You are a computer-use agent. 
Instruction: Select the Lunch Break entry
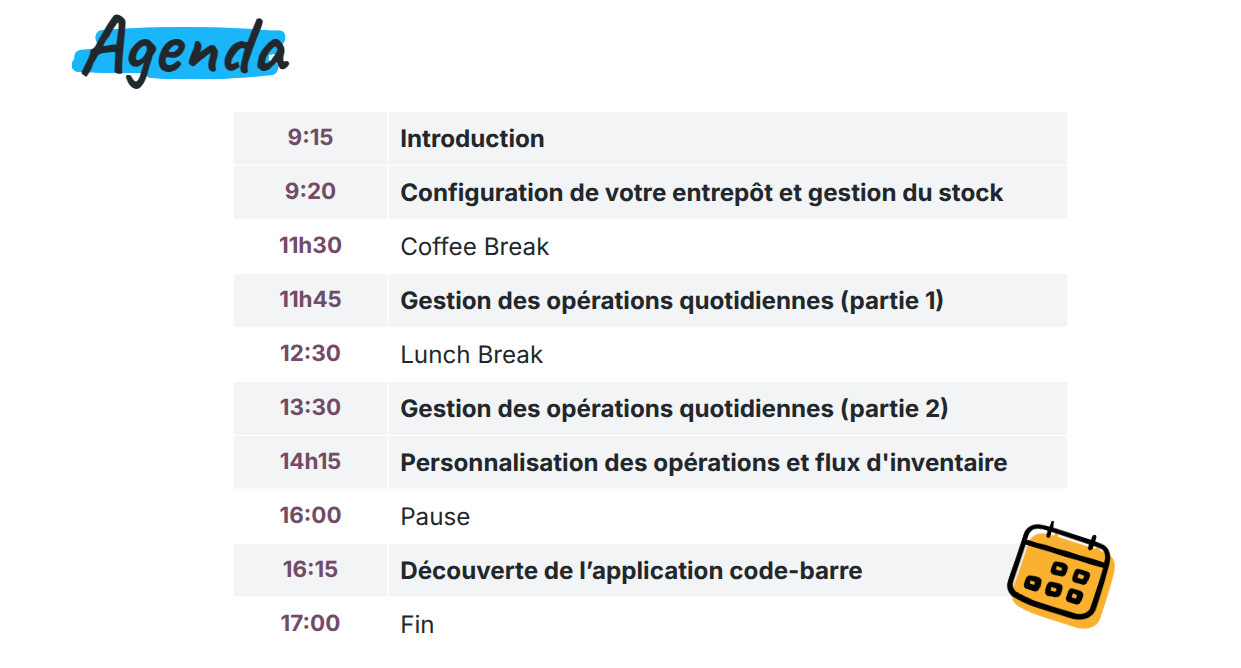[472, 355]
